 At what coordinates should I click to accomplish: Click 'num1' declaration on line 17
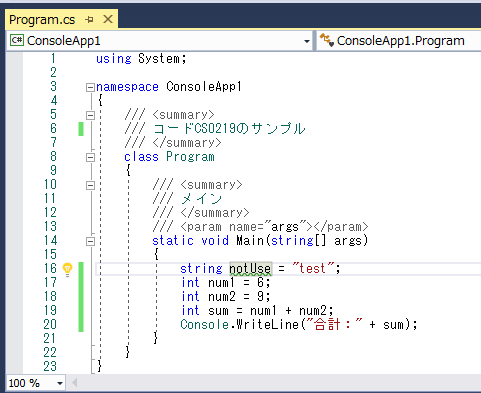click(221, 283)
